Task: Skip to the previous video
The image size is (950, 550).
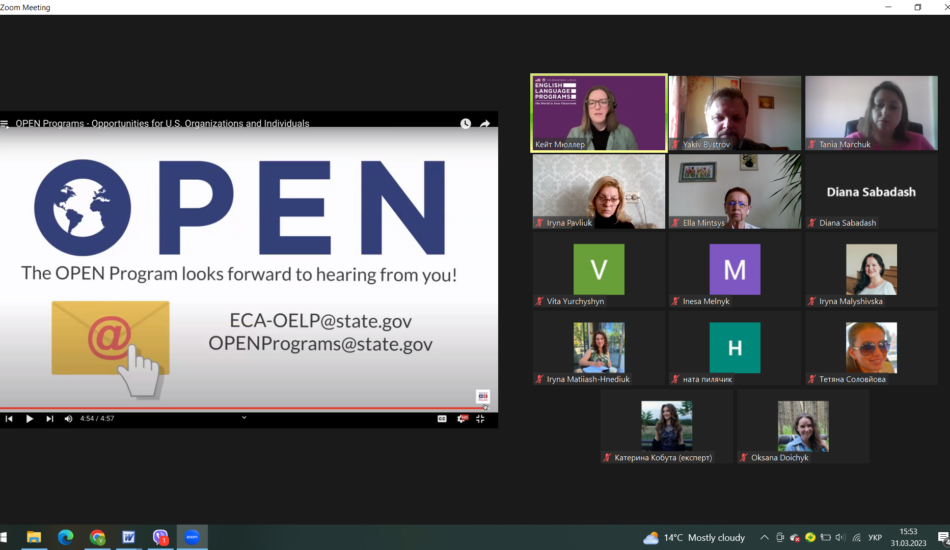Action: [x=9, y=419]
